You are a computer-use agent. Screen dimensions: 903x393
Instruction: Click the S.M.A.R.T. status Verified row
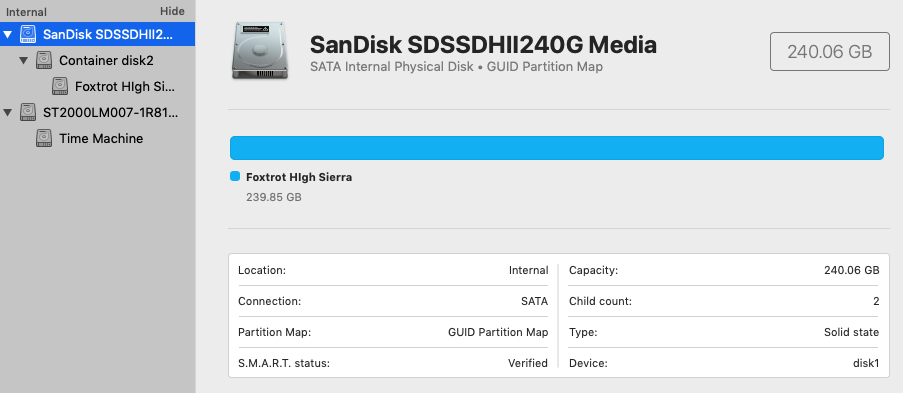click(393, 363)
